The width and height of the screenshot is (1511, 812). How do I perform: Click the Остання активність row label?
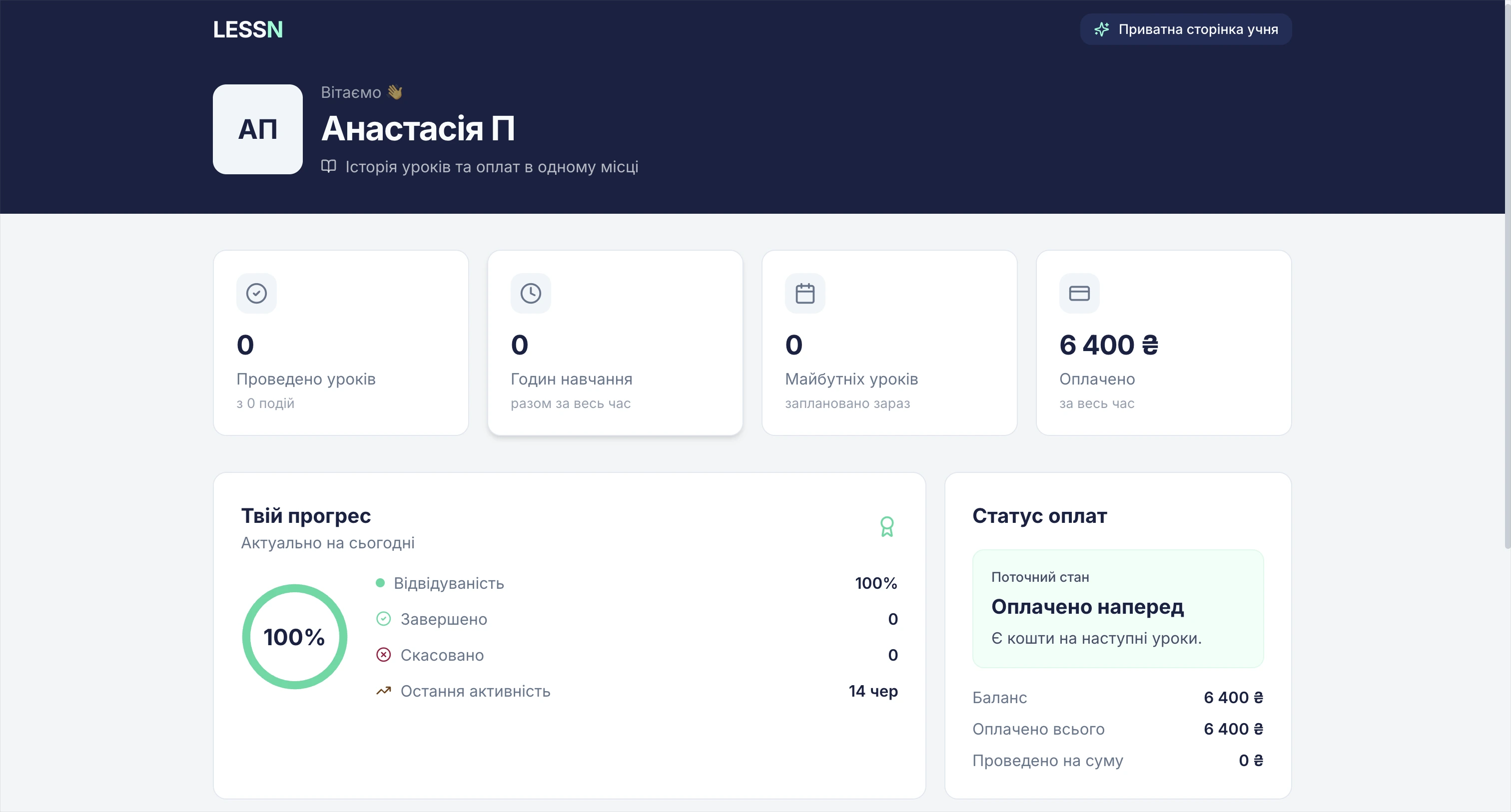tap(476, 691)
